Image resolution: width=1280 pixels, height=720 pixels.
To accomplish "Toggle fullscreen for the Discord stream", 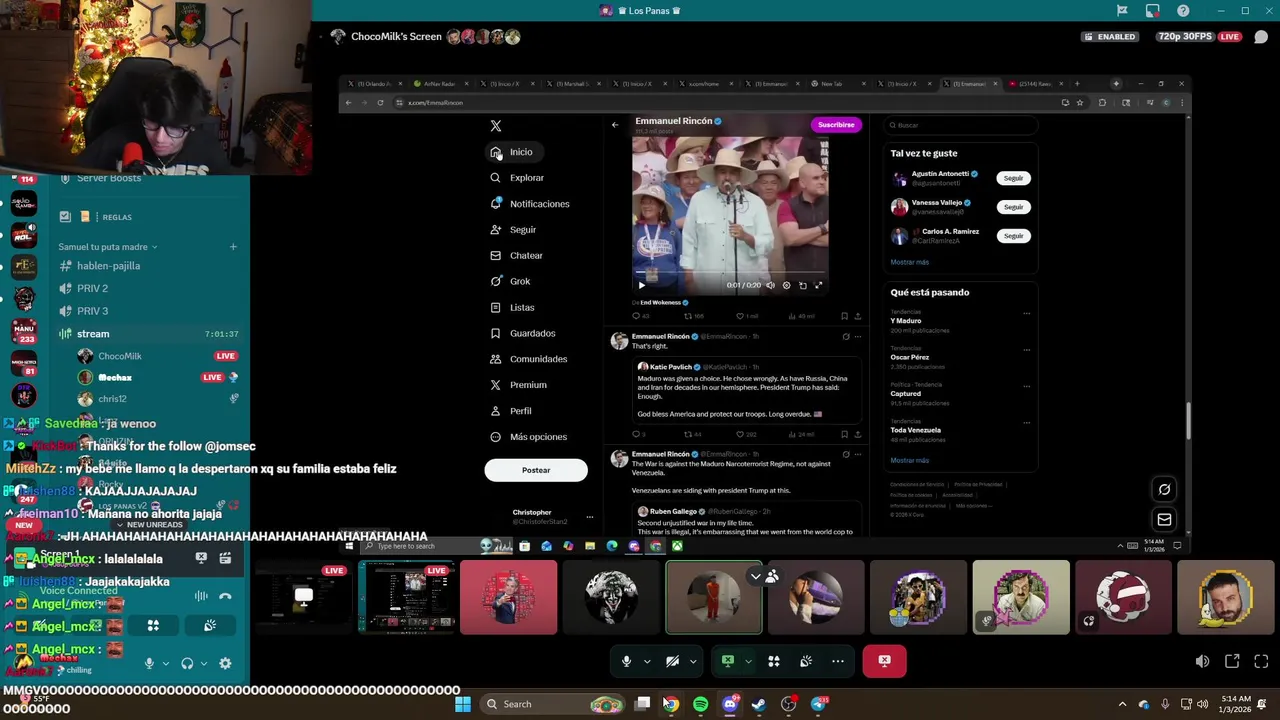I will click(1261, 661).
